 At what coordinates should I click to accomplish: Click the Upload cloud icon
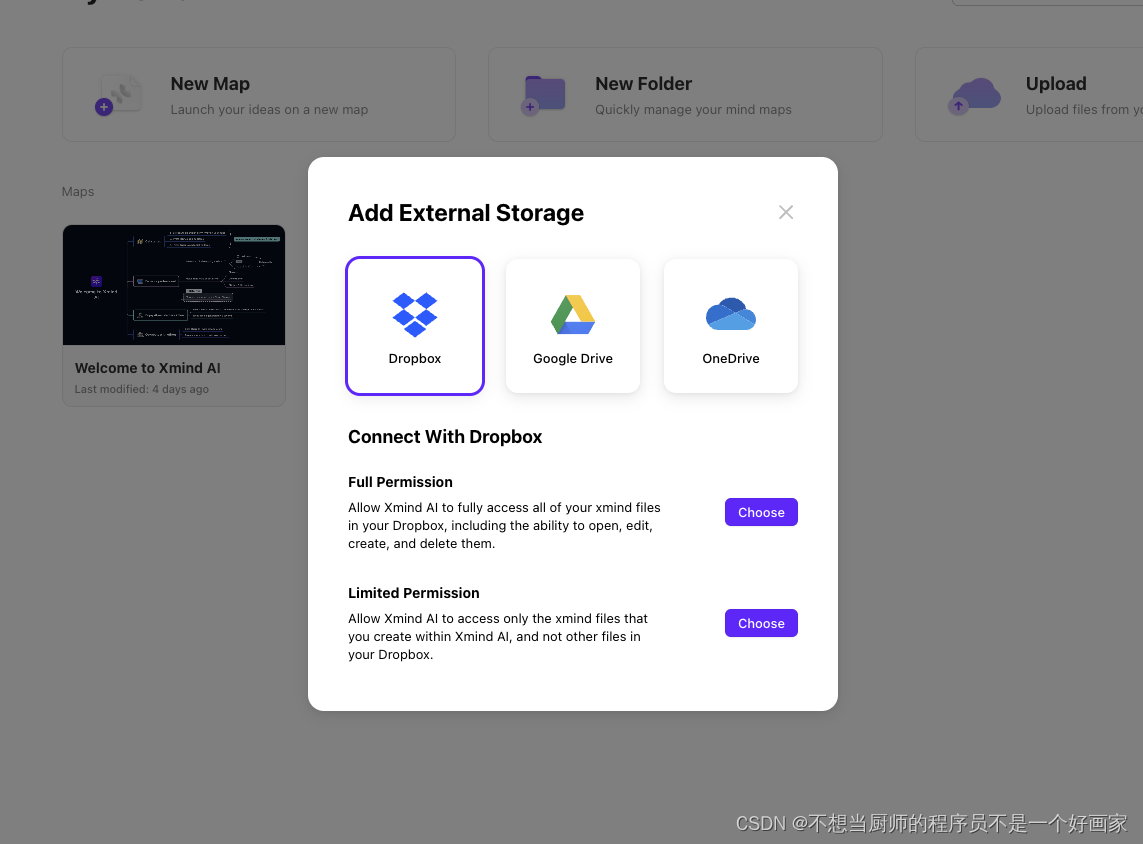pos(975,95)
